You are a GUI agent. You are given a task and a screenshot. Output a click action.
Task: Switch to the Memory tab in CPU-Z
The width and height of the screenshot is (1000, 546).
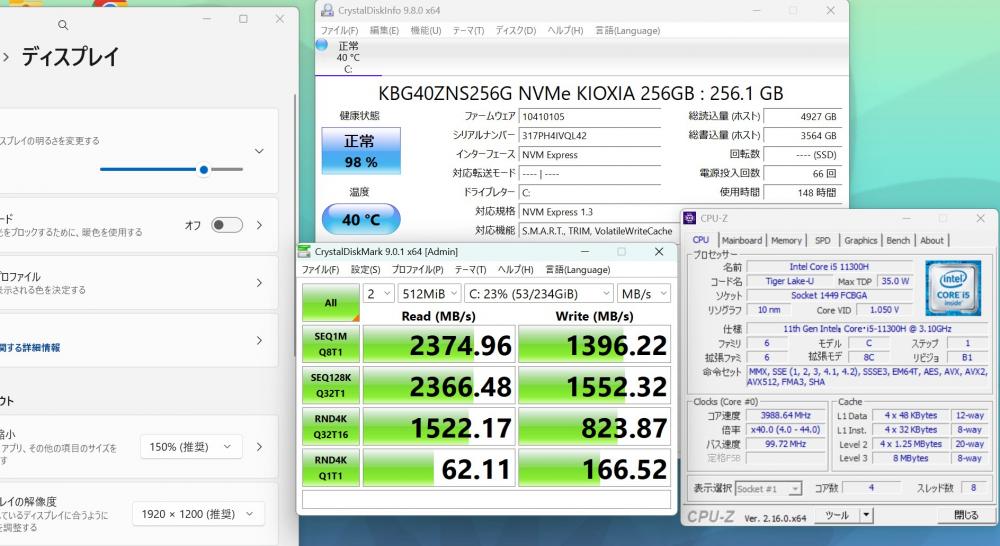[786, 240]
